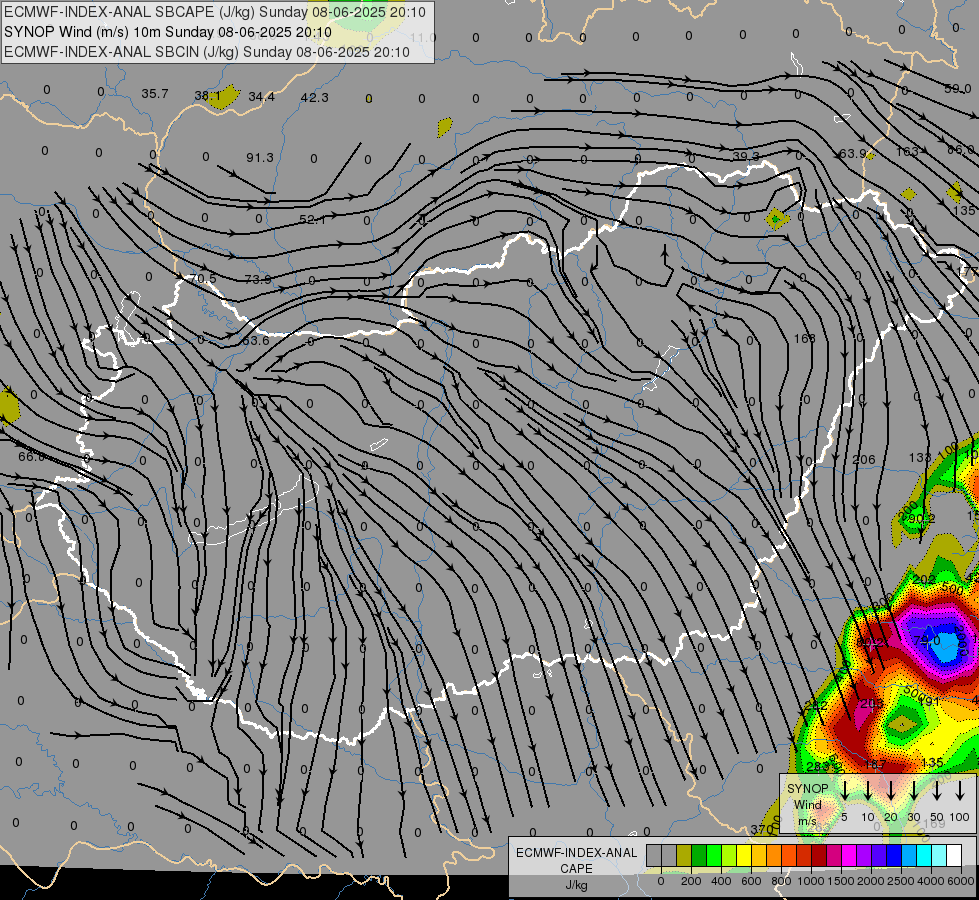
Task: Pick the pure yellow CAPE legend swatch
Action: [744, 855]
